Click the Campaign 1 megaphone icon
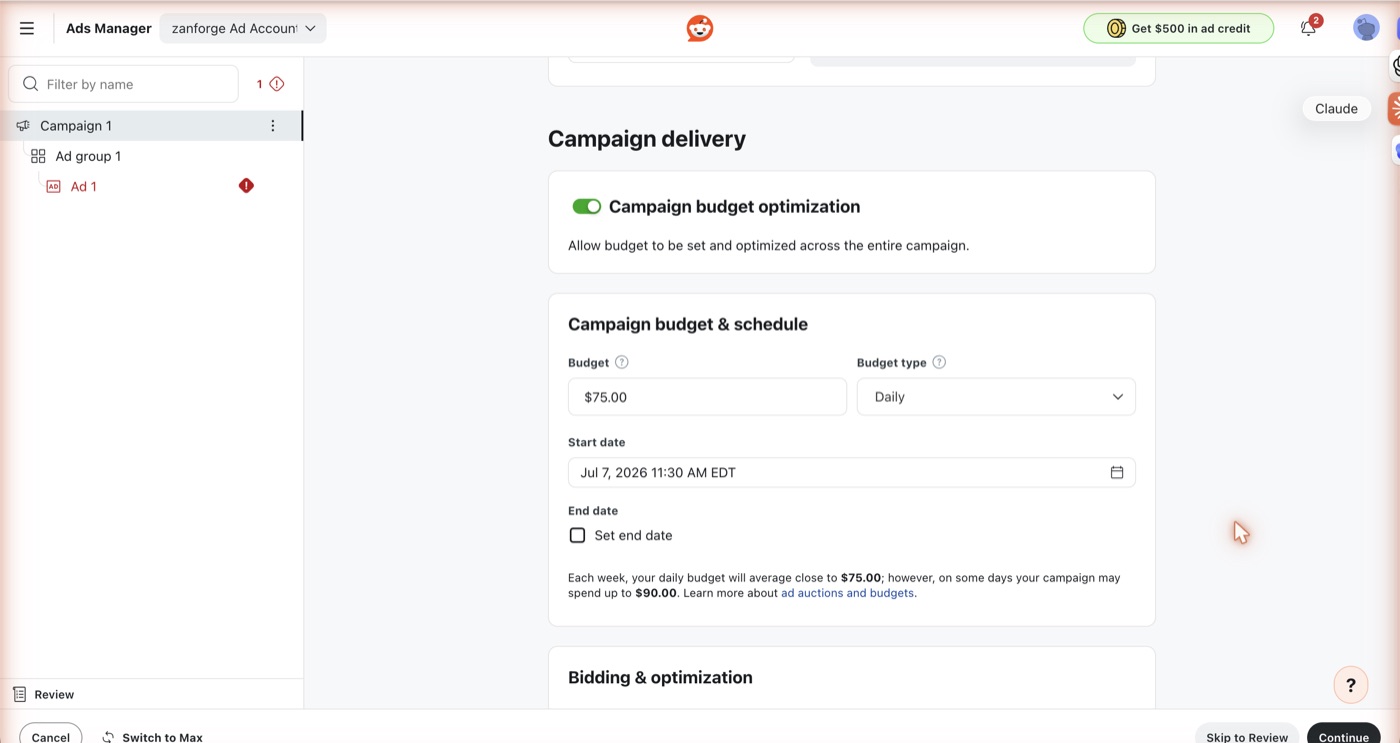The width and height of the screenshot is (1400, 743). pyautogui.click(x=23, y=126)
